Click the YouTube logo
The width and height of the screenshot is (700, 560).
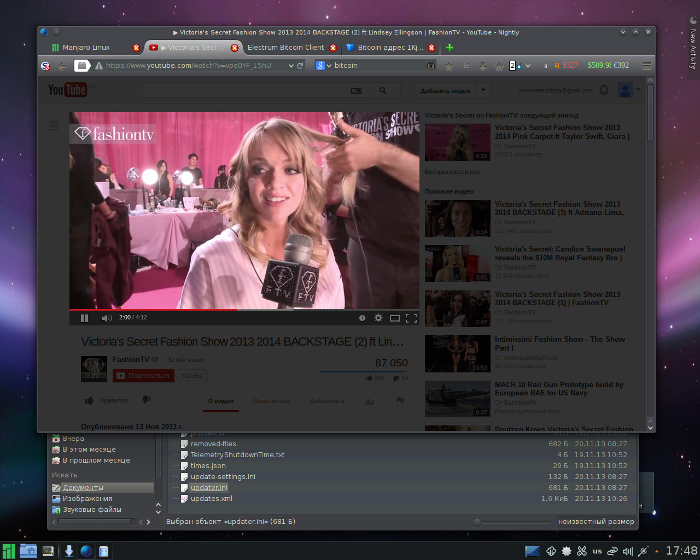pos(67,90)
